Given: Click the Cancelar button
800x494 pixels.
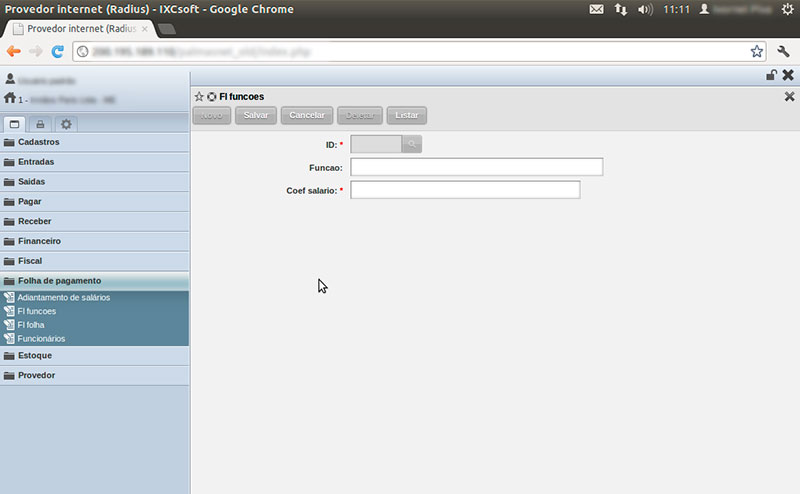Looking at the screenshot, I should click(307, 115).
